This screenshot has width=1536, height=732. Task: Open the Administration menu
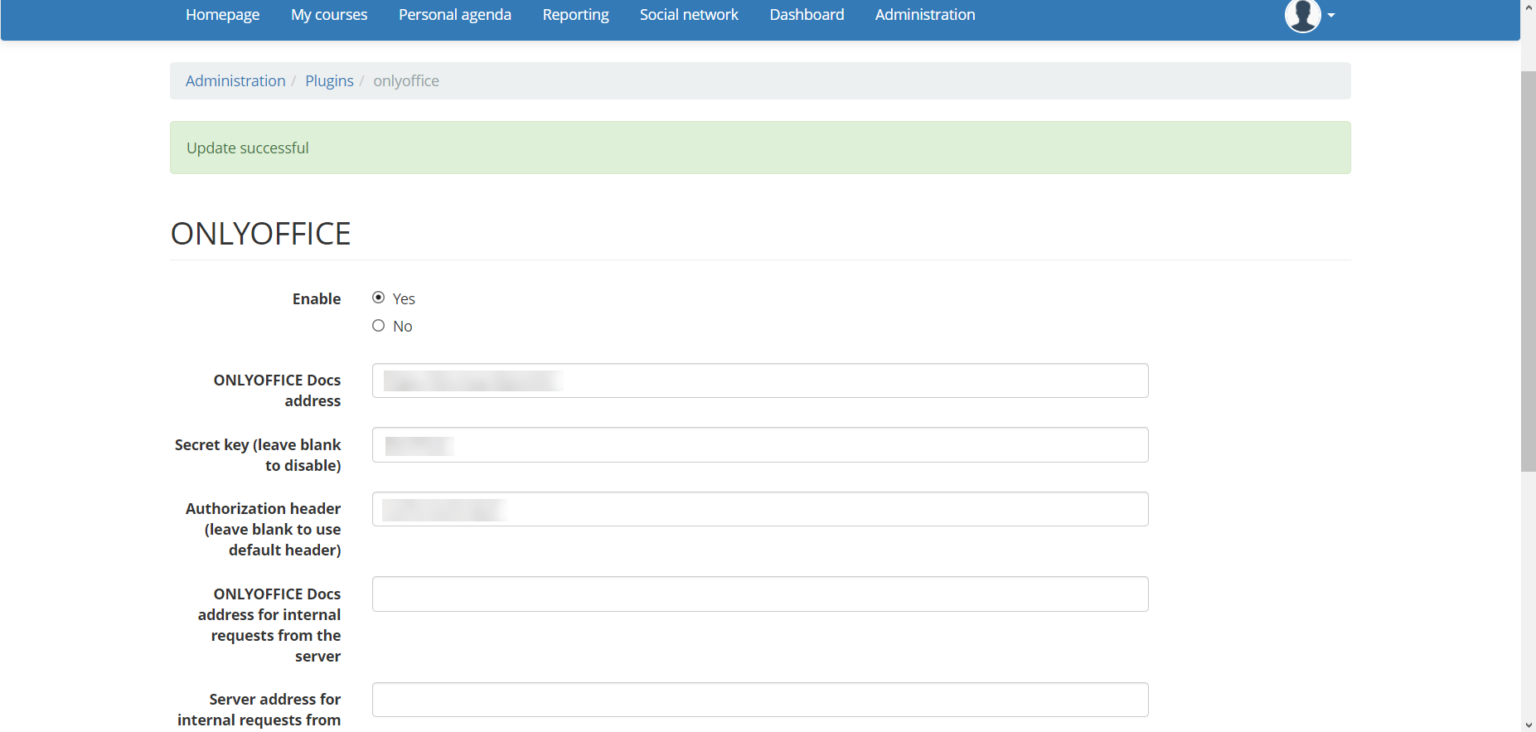click(x=924, y=14)
